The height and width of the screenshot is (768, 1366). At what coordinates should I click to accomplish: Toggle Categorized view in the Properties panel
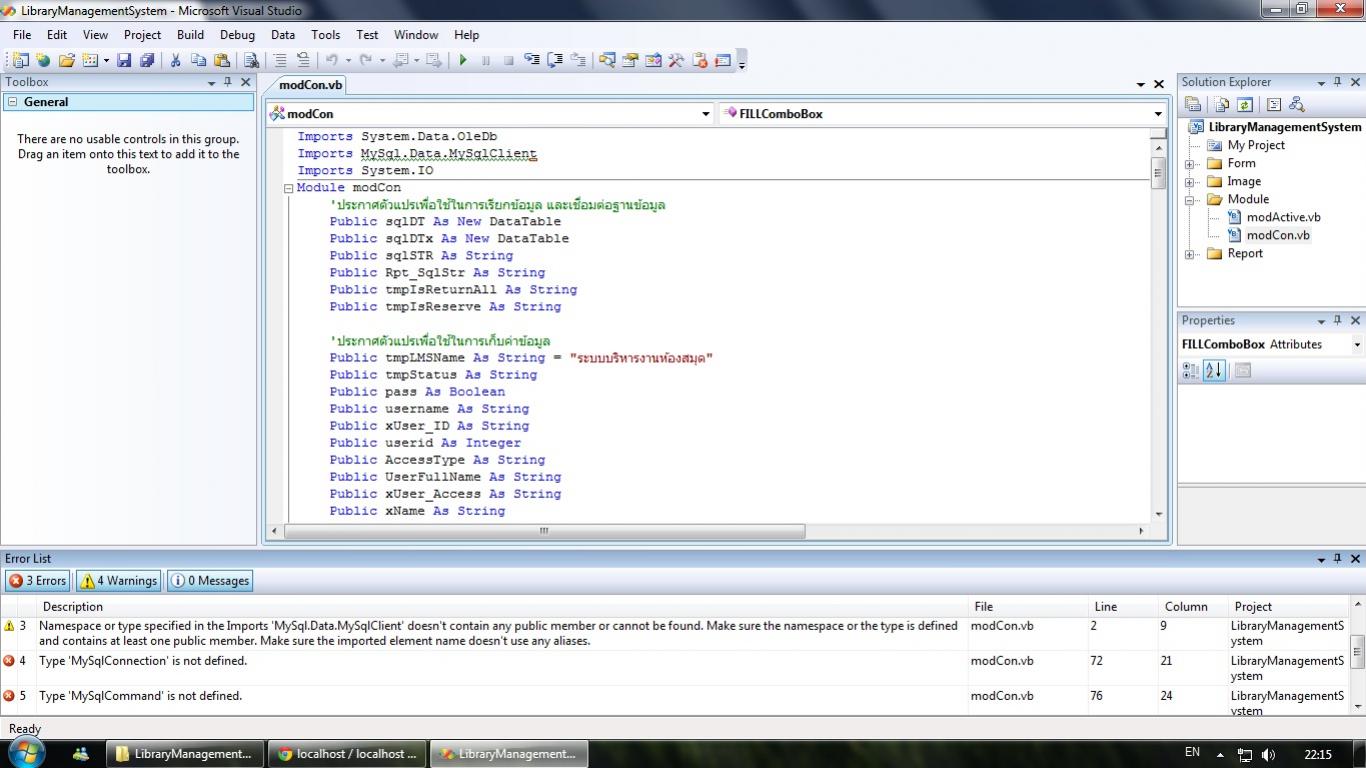pyautogui.click(x=1191, y=370)
